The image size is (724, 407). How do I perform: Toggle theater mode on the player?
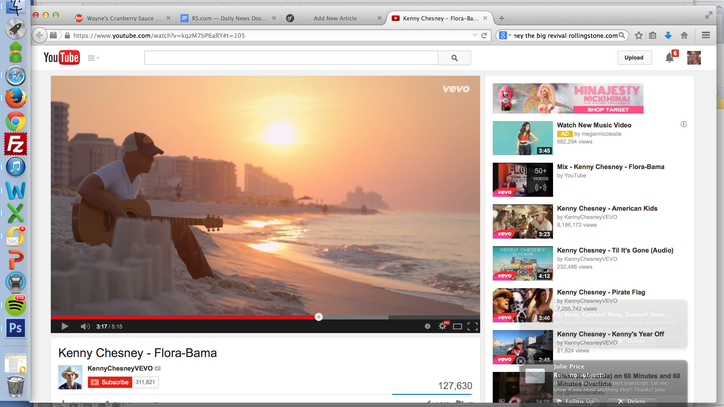tap(457, 326)
